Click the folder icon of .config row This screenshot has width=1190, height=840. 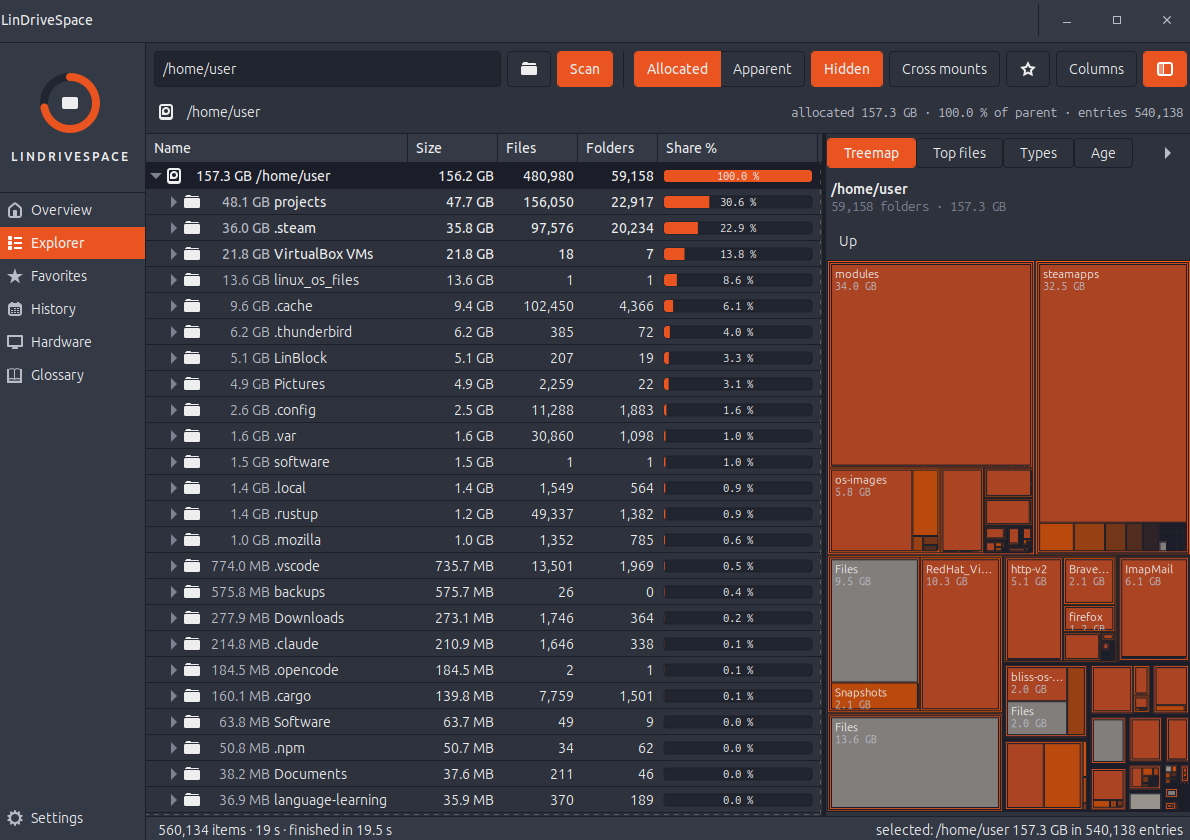tap(192, 410)
